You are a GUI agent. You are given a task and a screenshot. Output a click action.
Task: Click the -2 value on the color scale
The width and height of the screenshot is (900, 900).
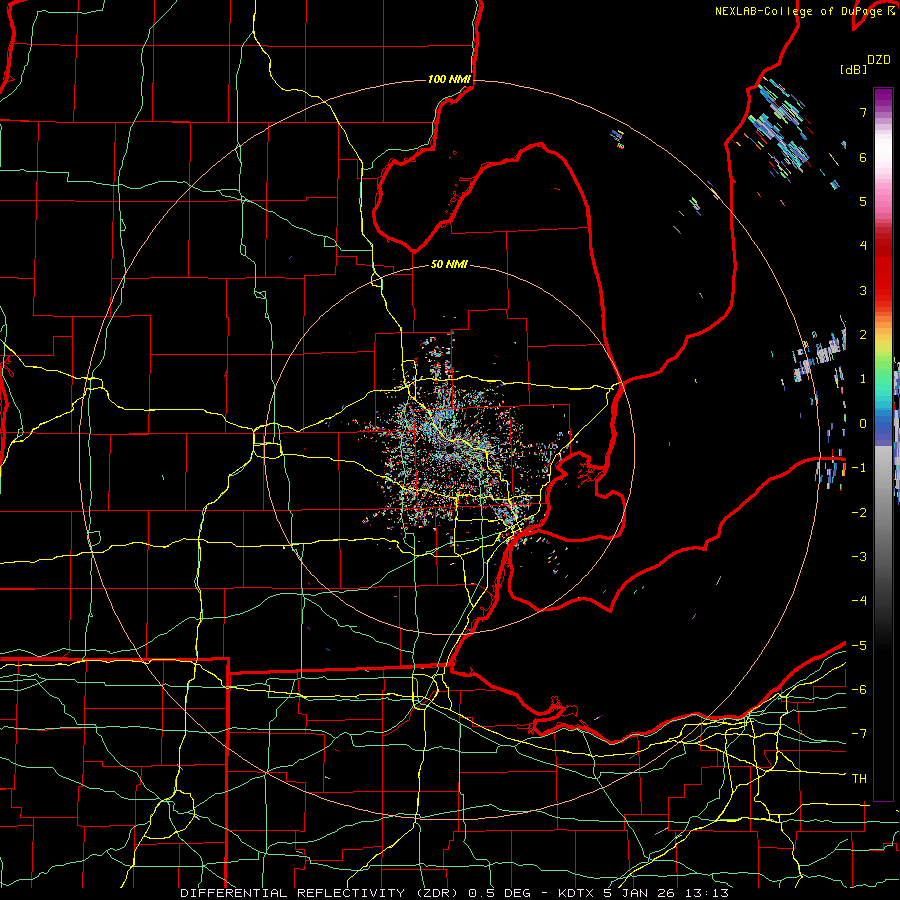[x=859, y=513]
